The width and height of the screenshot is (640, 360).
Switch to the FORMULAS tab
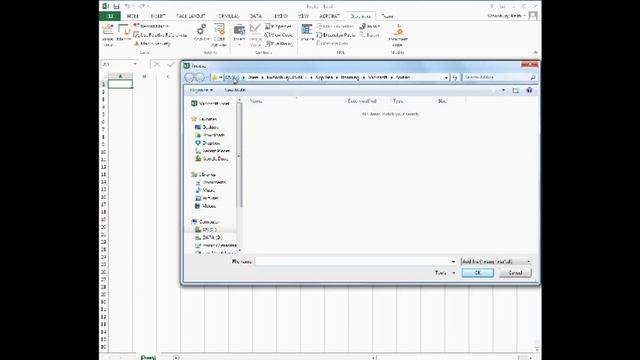point(228,16)
